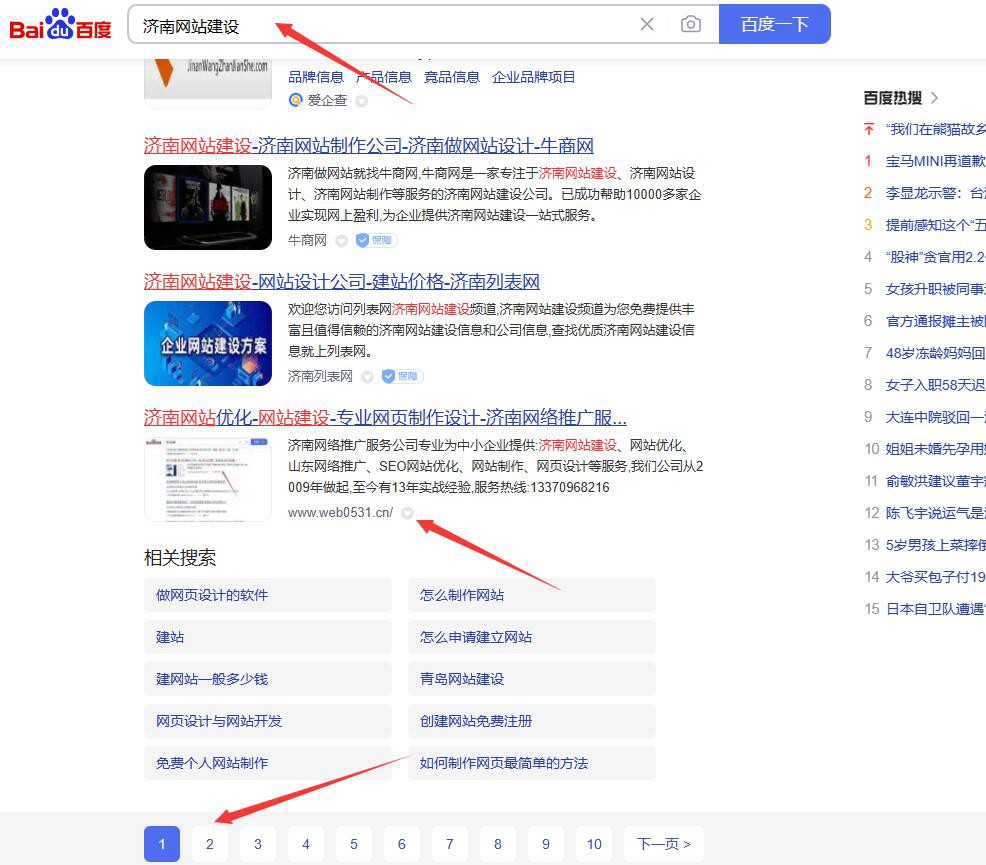986x865 pixels.
Task: Open the 牛商网 search result title
Action: [x=368, y=146]
